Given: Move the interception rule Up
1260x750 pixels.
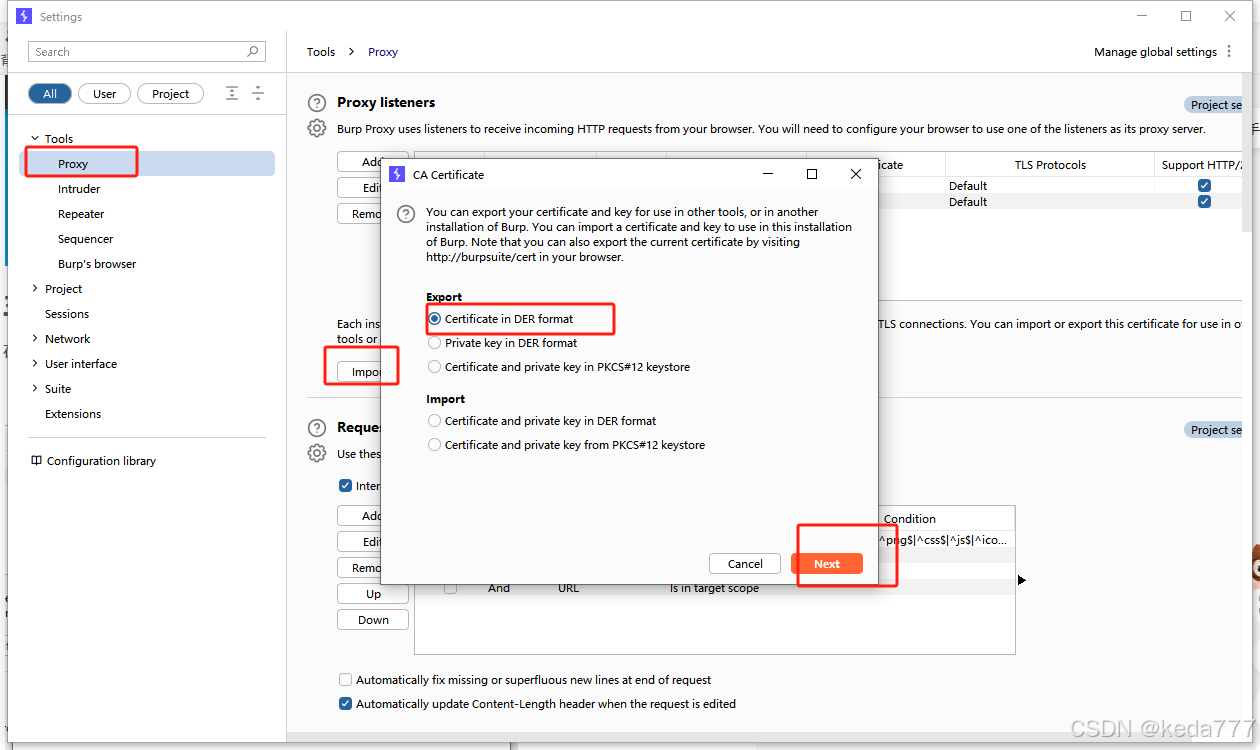Looking at the screenshot, I should (x=373, y=594).
